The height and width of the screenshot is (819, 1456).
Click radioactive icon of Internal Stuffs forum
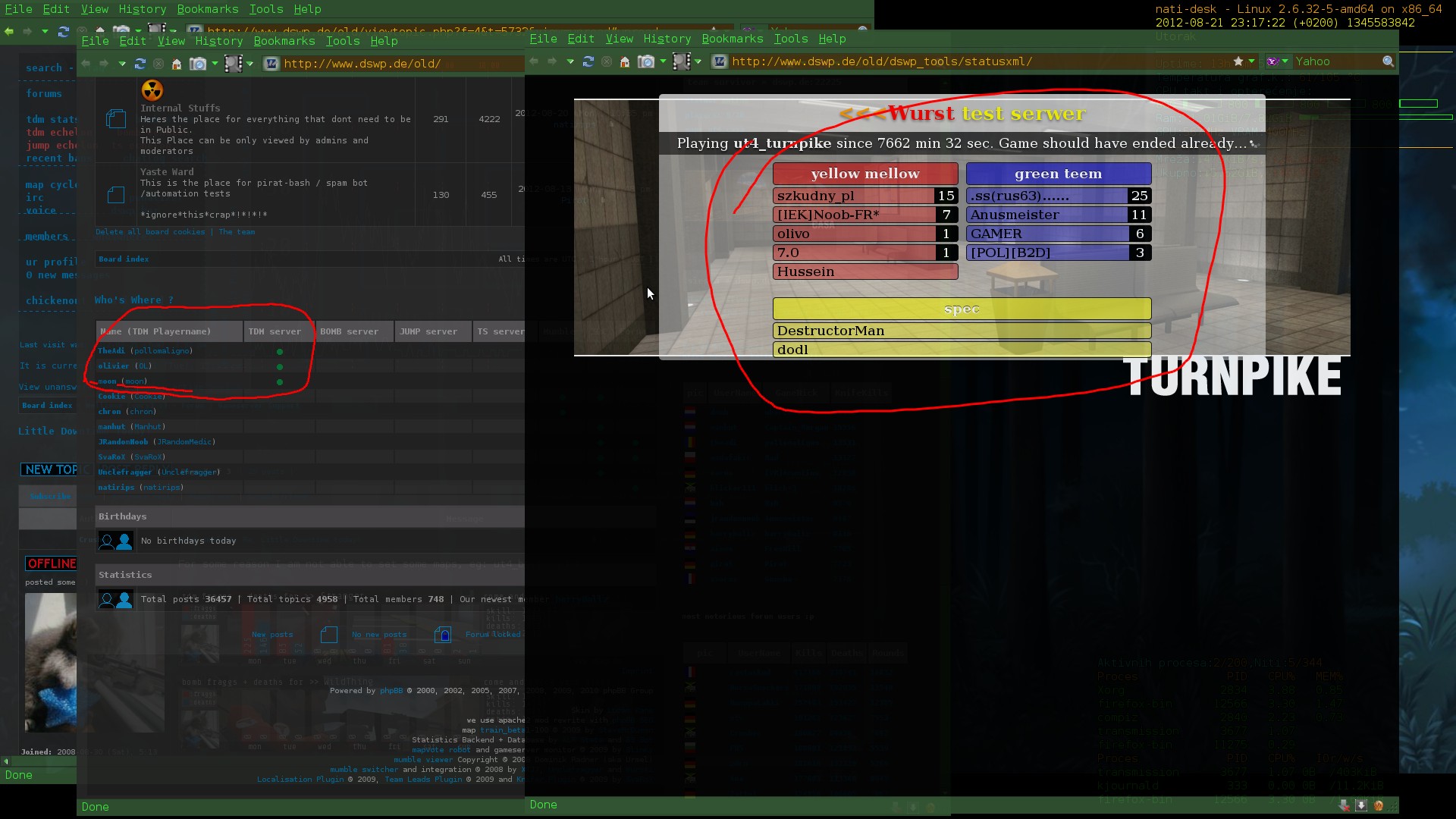[152, 90]
